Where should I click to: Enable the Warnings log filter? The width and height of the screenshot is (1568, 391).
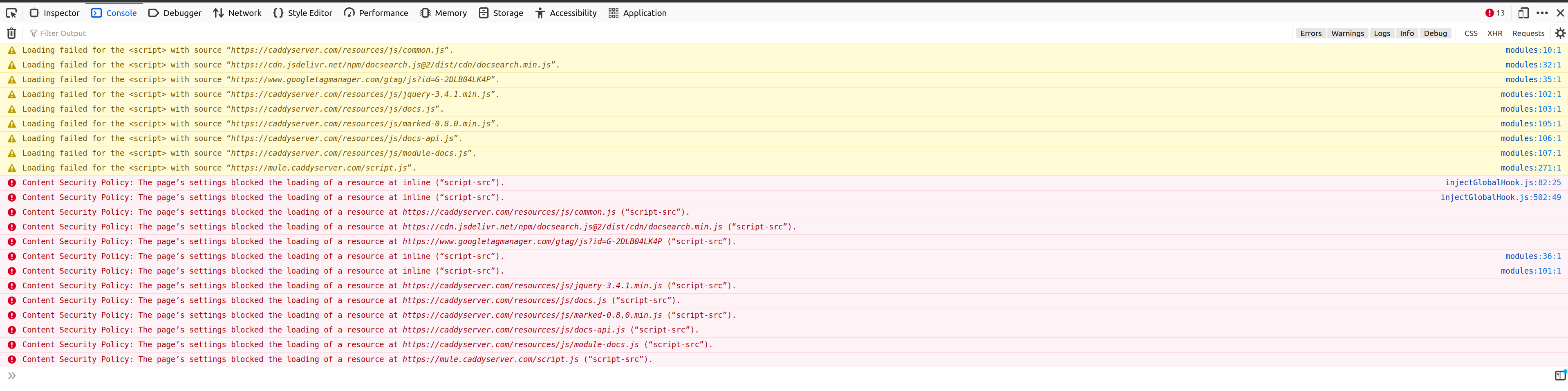(1348, 33)
